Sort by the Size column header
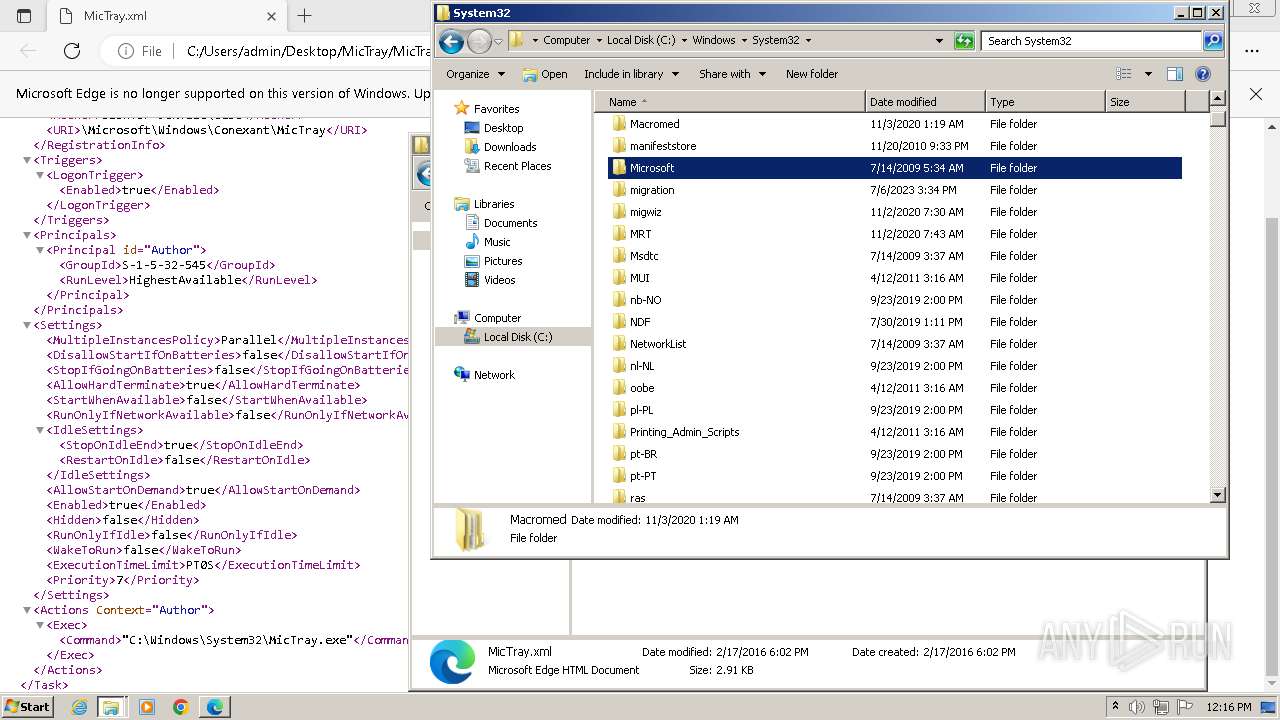The height and width of the screenshot is (720, 1280). [x=1145, y=102]
